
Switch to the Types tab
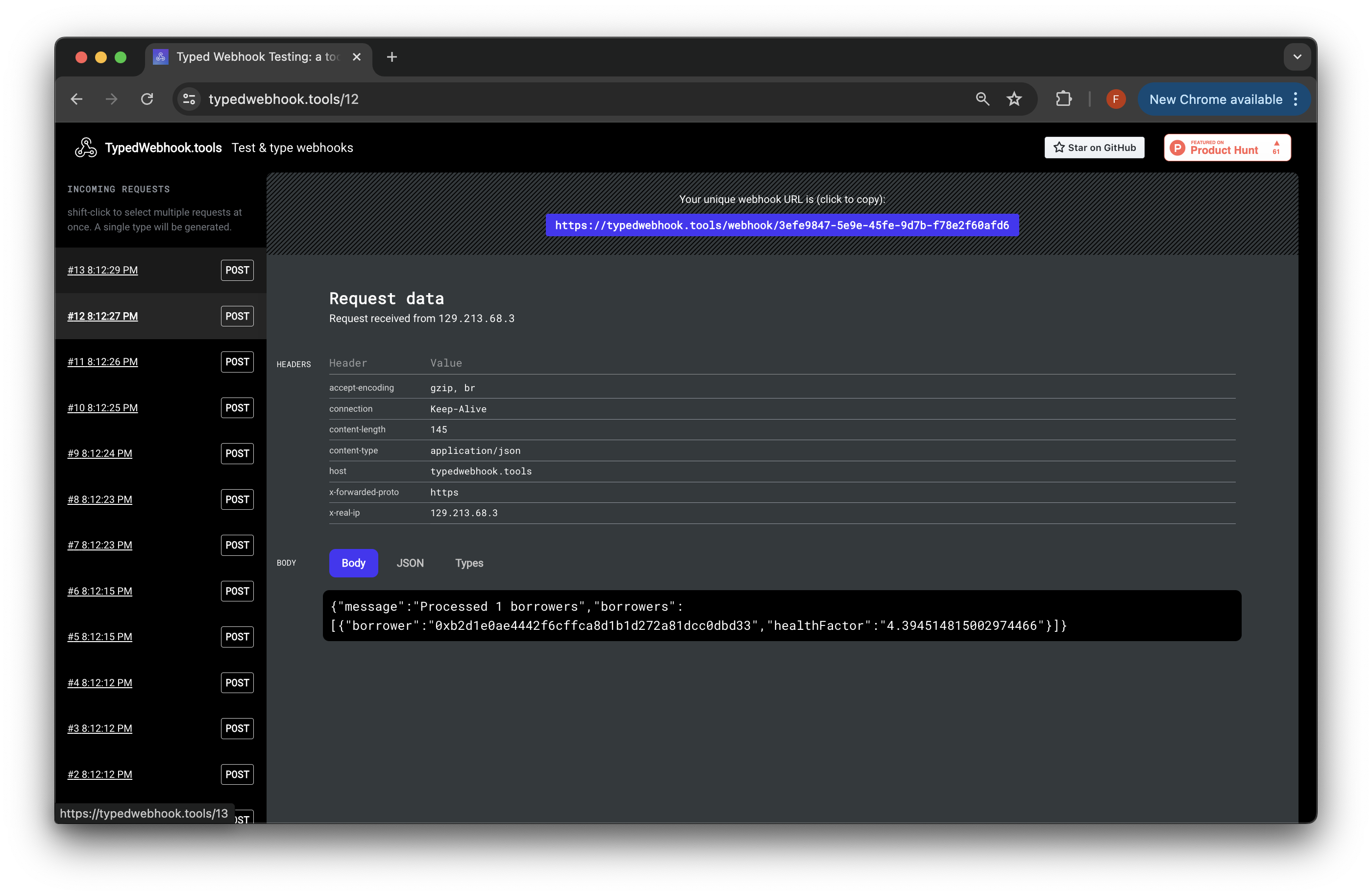tap(468, 563)
